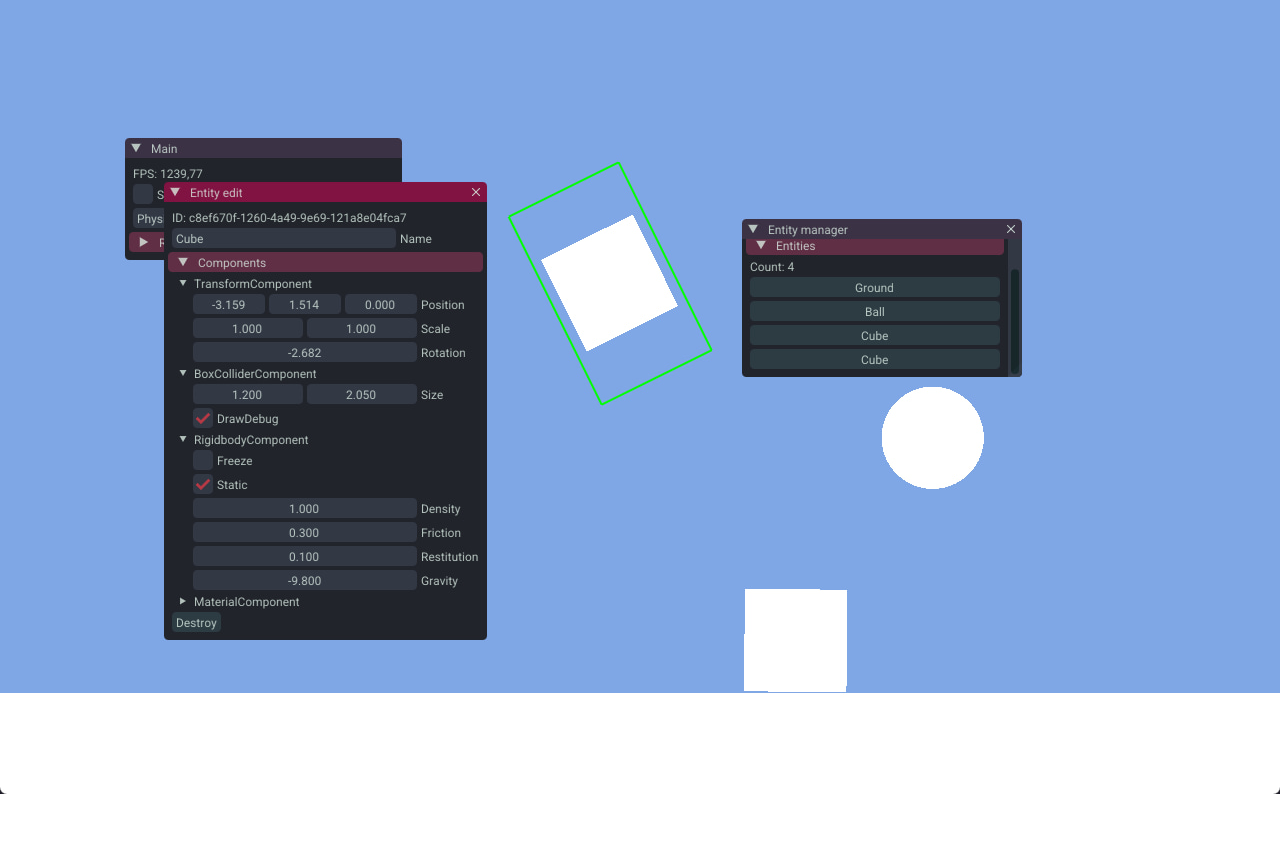Click Position Z value 0.000
The height and width of the screenshot is (850, 1280).
point(381,304)
